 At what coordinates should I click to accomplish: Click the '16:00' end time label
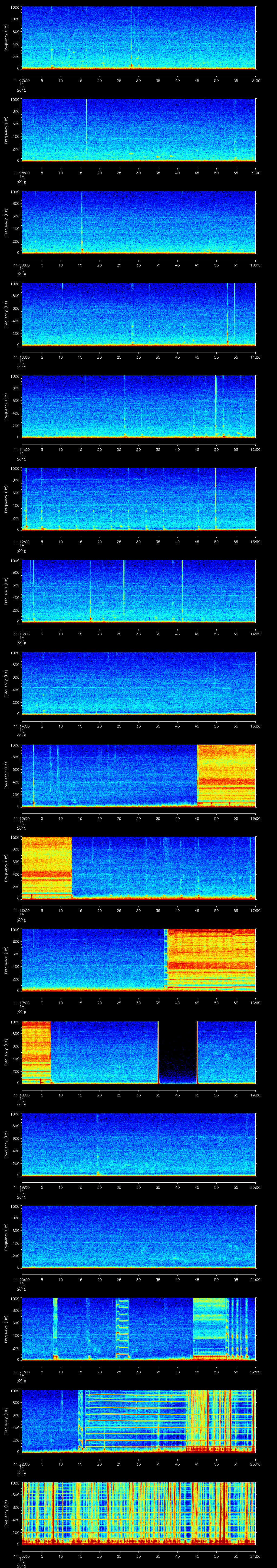(x=256, y=818)
